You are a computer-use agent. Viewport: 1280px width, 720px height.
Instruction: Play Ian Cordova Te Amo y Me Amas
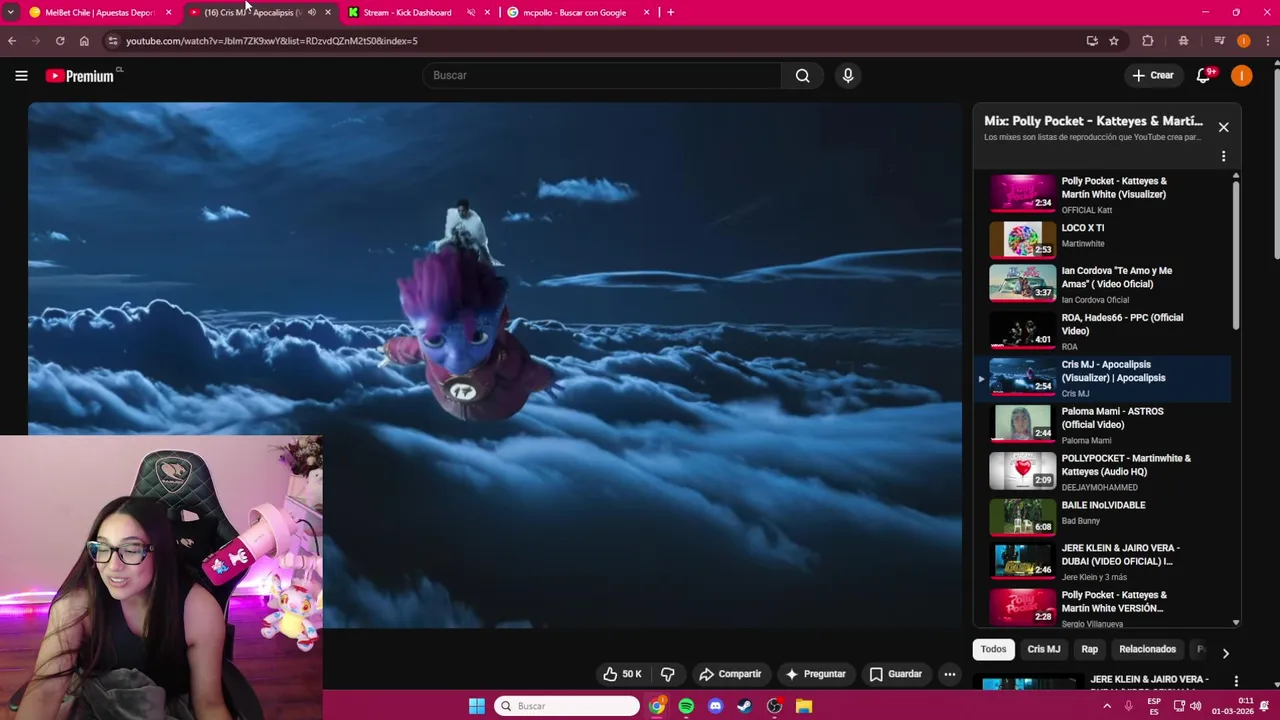(x=1103, y=284)
